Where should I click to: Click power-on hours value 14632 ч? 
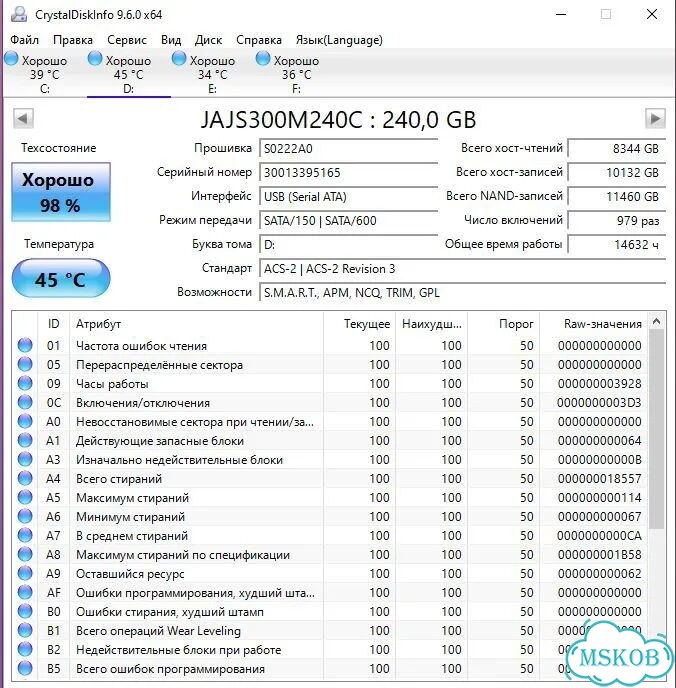(x=617, y=244)
